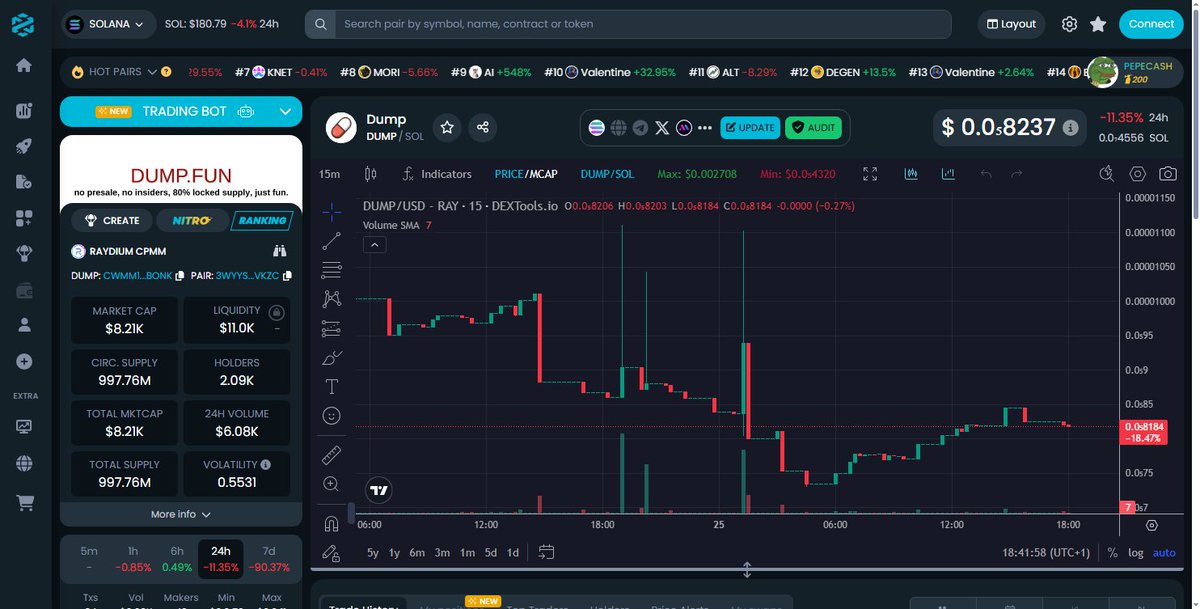Screen dimensions: 1200x609
Task: Open the binoculars icon beside RAYDIUM CPMM
Action: pyautogui.click(x=280, y=251)
